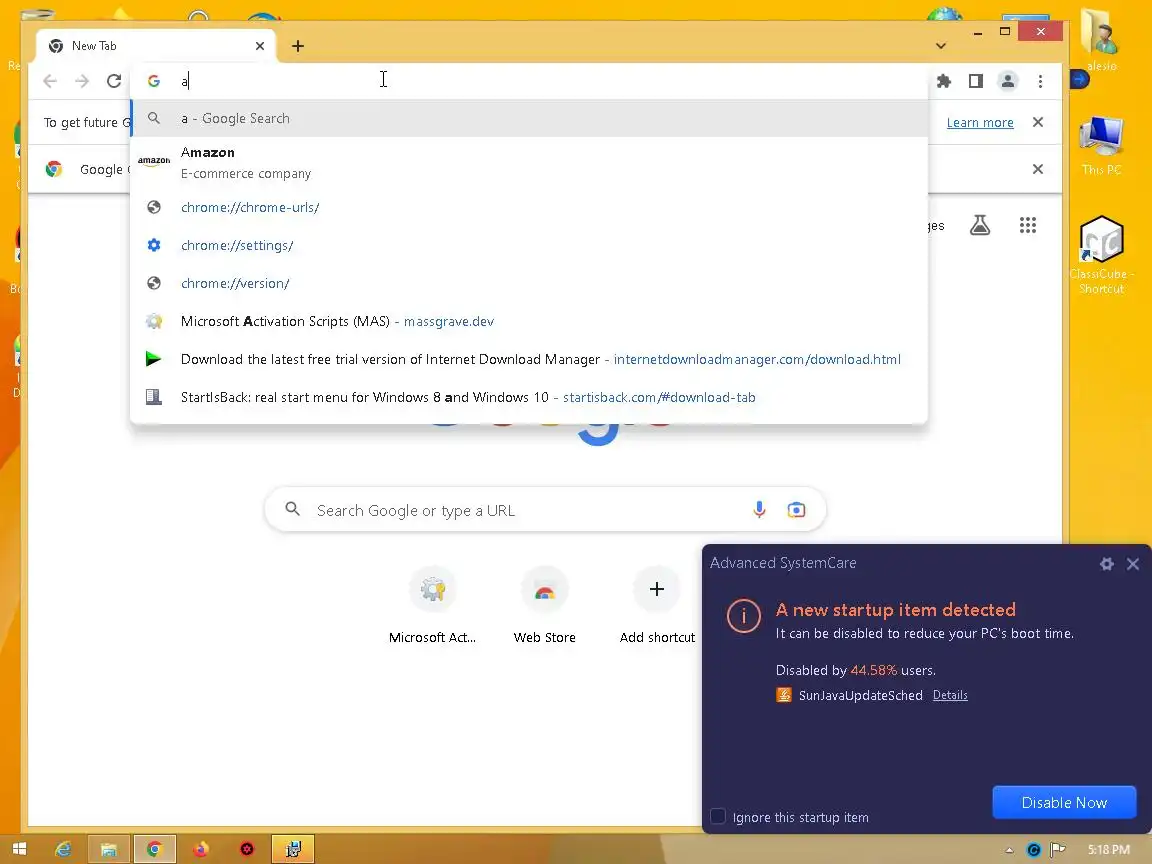1152x864 pixels.
Task: Open Microsoft Act... shortcut tile
Action: coord(432,605)
